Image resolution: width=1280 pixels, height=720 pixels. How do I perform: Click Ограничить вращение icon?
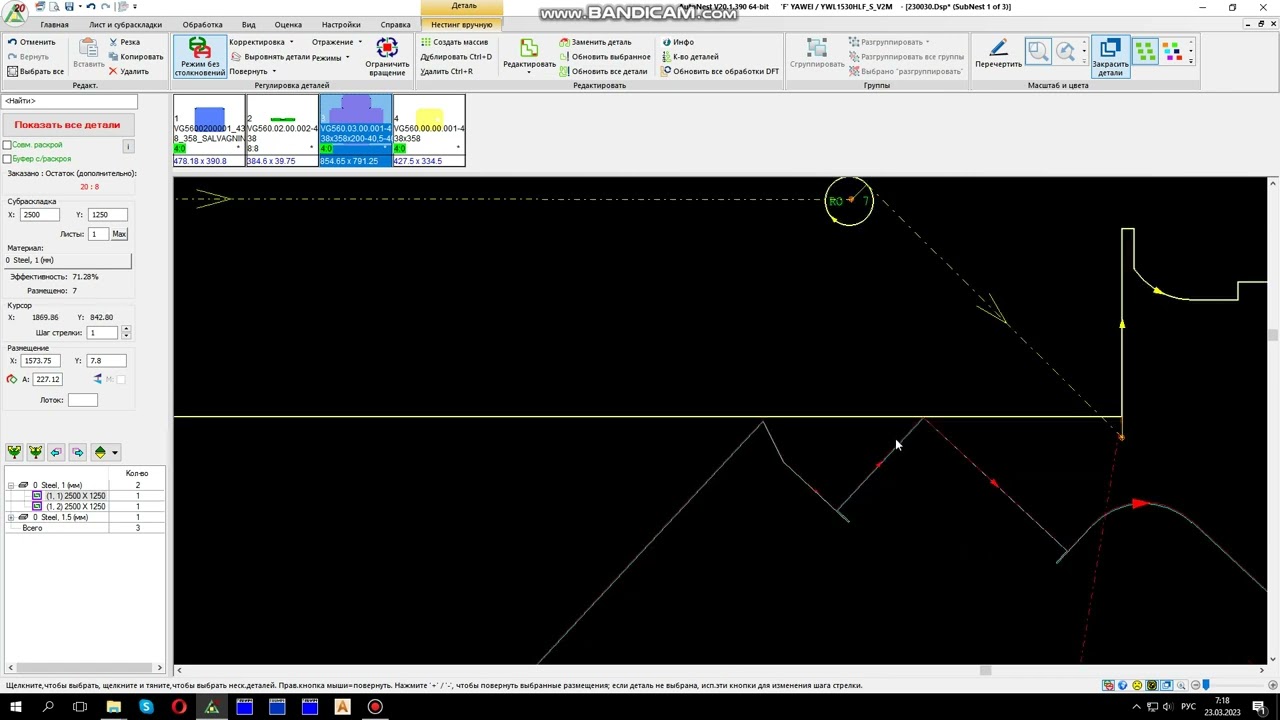point(387,57)
